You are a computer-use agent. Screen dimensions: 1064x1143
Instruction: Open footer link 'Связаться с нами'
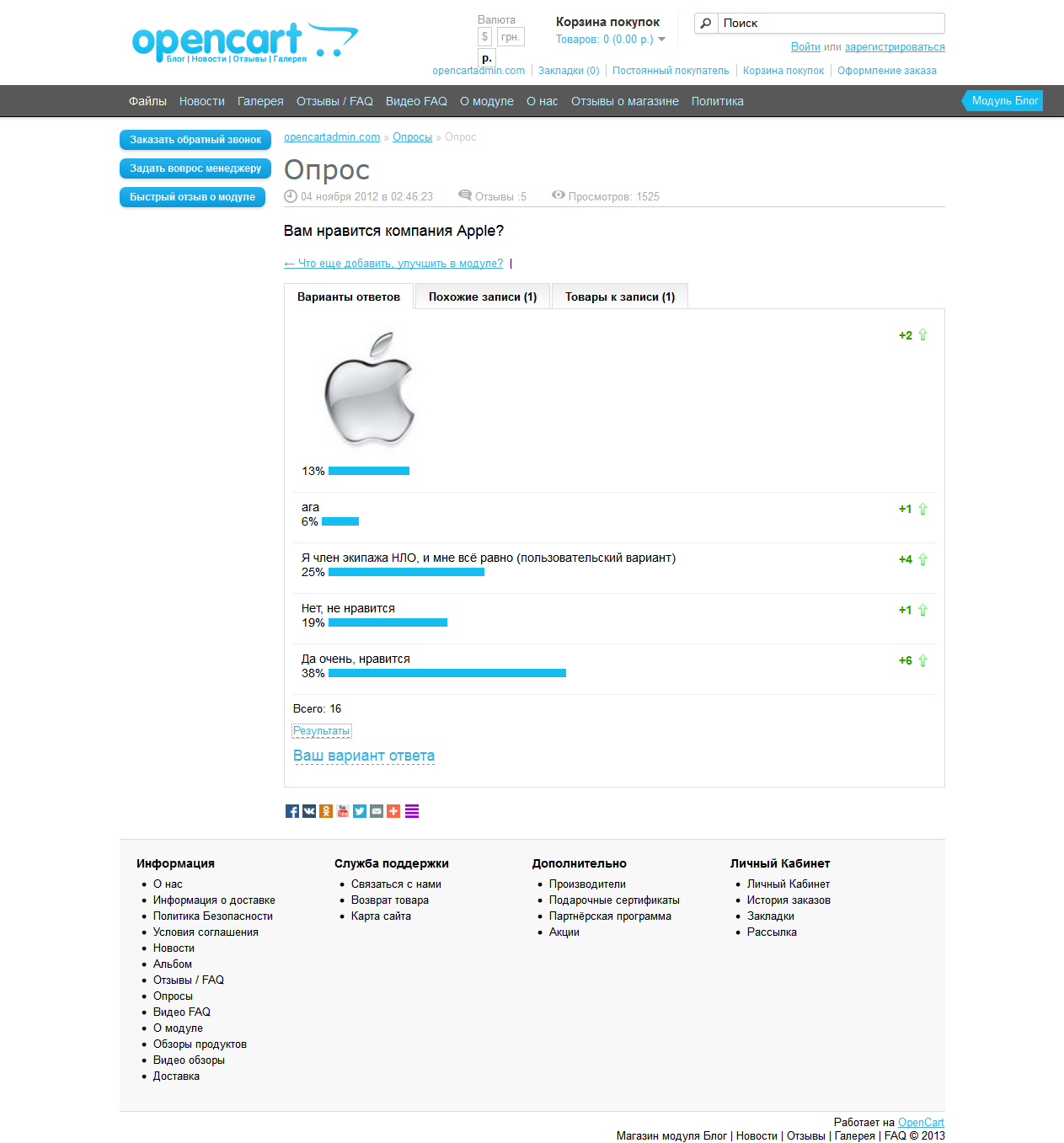point(396,884)
